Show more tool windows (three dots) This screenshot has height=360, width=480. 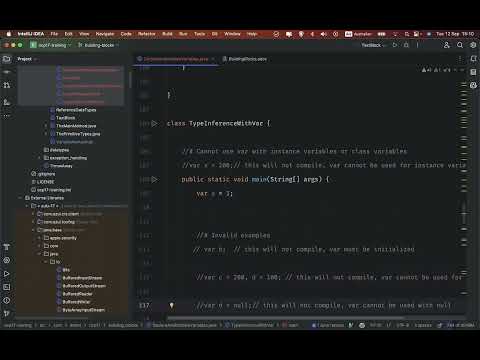click(7, 116)
